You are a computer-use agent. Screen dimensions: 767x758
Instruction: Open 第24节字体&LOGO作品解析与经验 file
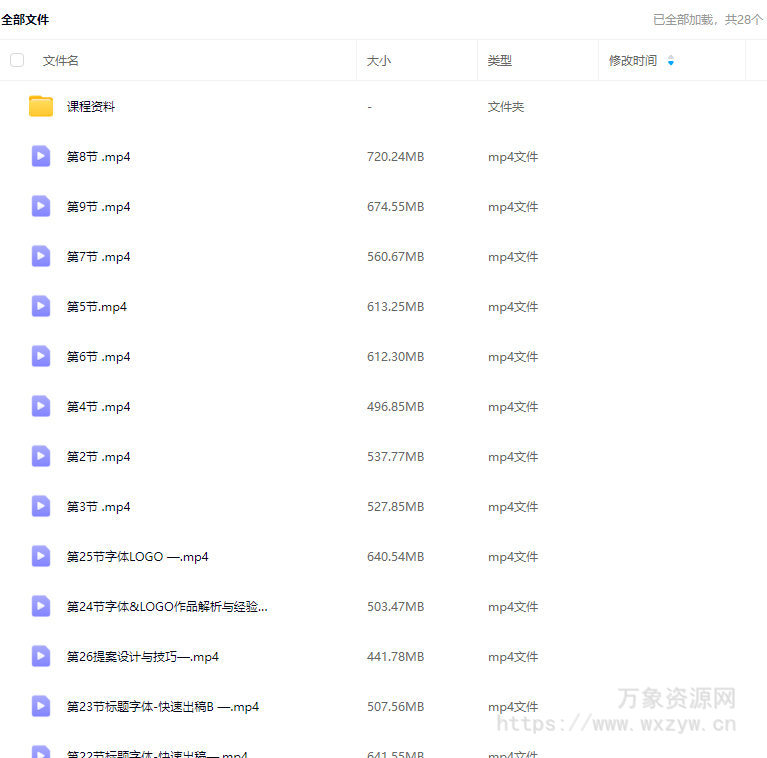coord(167,607)
